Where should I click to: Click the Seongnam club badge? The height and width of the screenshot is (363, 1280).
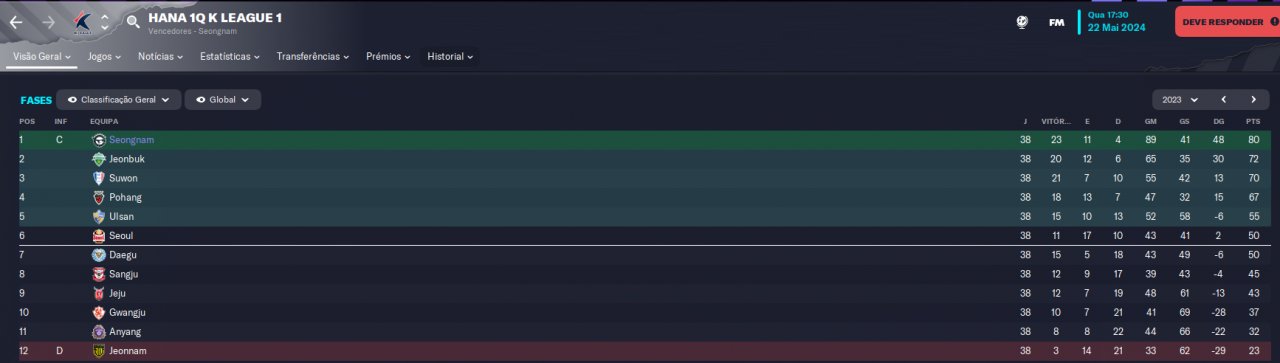coord(98,140)
